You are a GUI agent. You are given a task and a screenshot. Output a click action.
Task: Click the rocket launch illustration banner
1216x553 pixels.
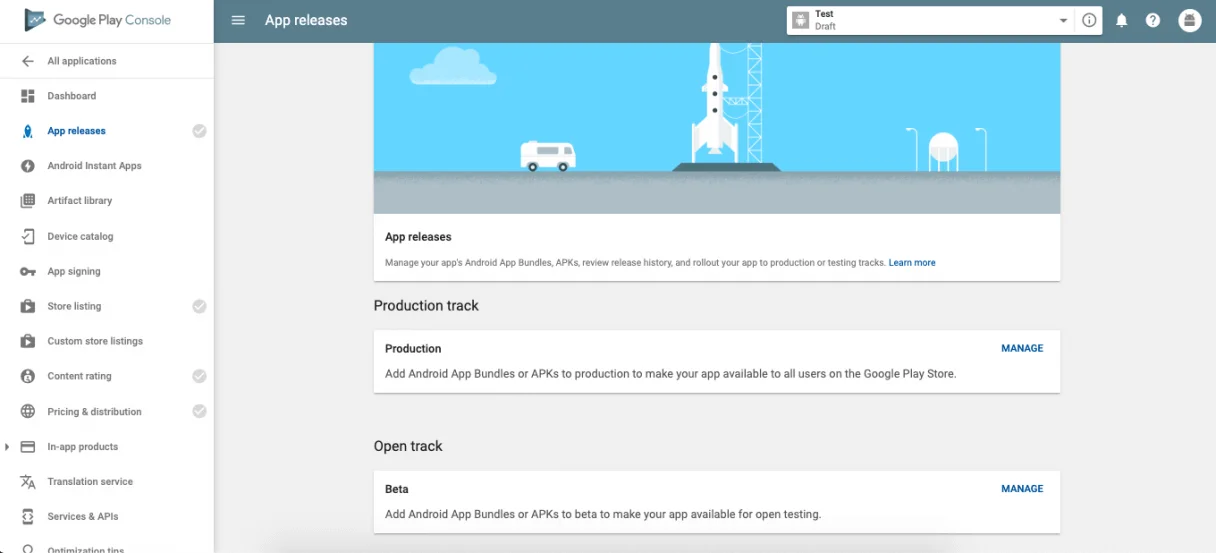pyautogui.click(x=717, y=128)
